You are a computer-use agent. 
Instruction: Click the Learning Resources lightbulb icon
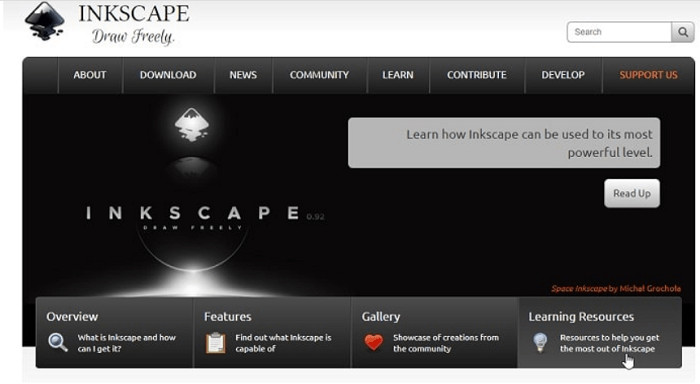pos(541,343)
